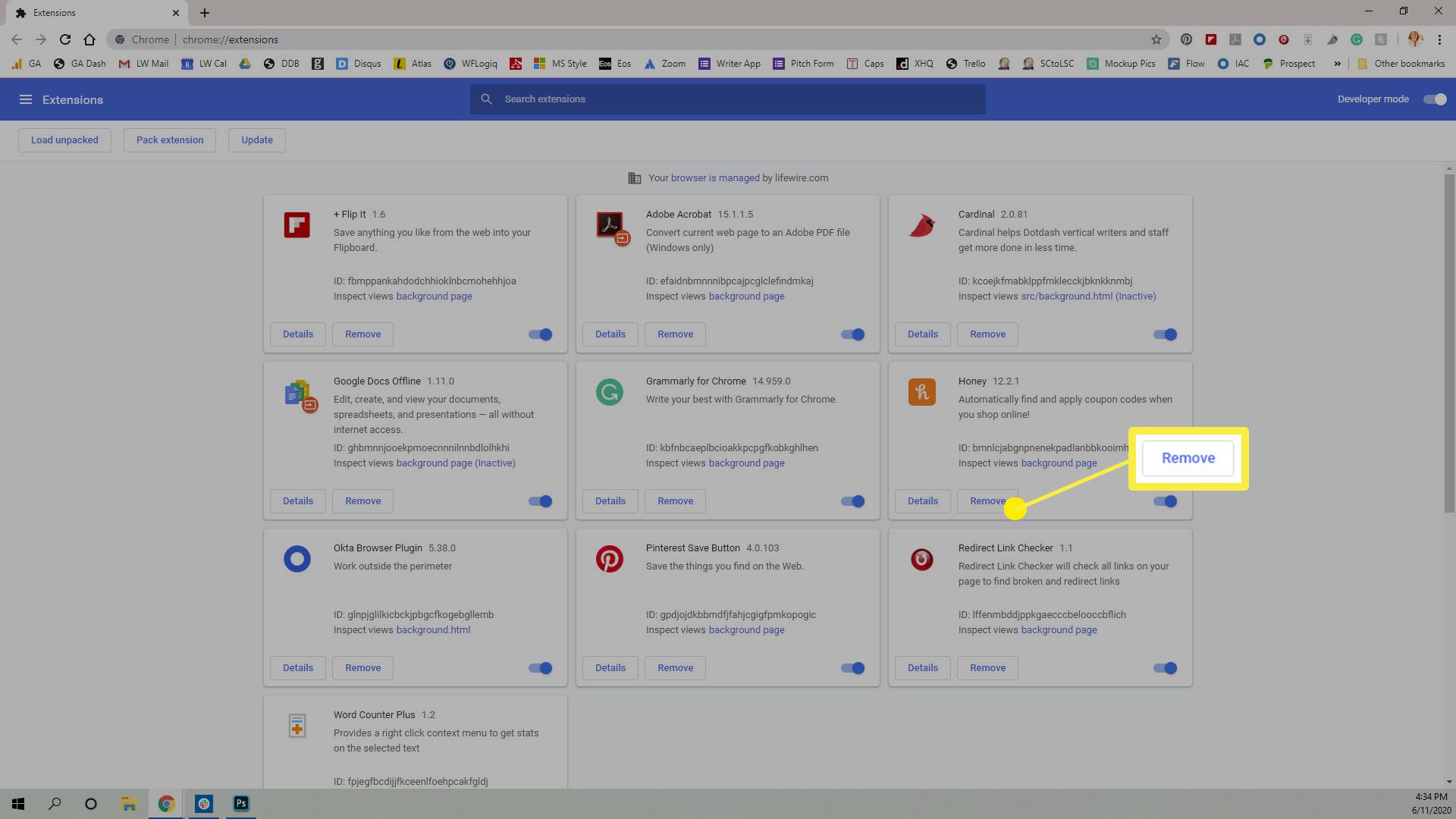Open Photoshop from the taskbar
Screen dimensions: 1456x819
pos(241,804)
